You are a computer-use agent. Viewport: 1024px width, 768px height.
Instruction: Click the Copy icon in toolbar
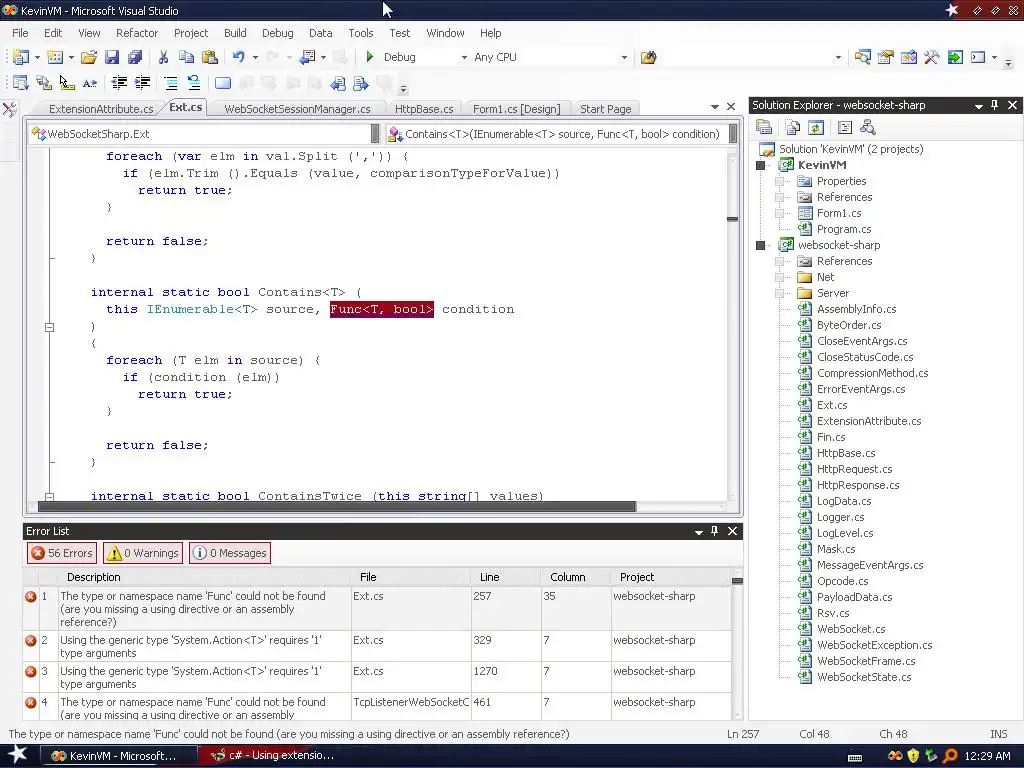pyautogui.click(x=186, y=57)
